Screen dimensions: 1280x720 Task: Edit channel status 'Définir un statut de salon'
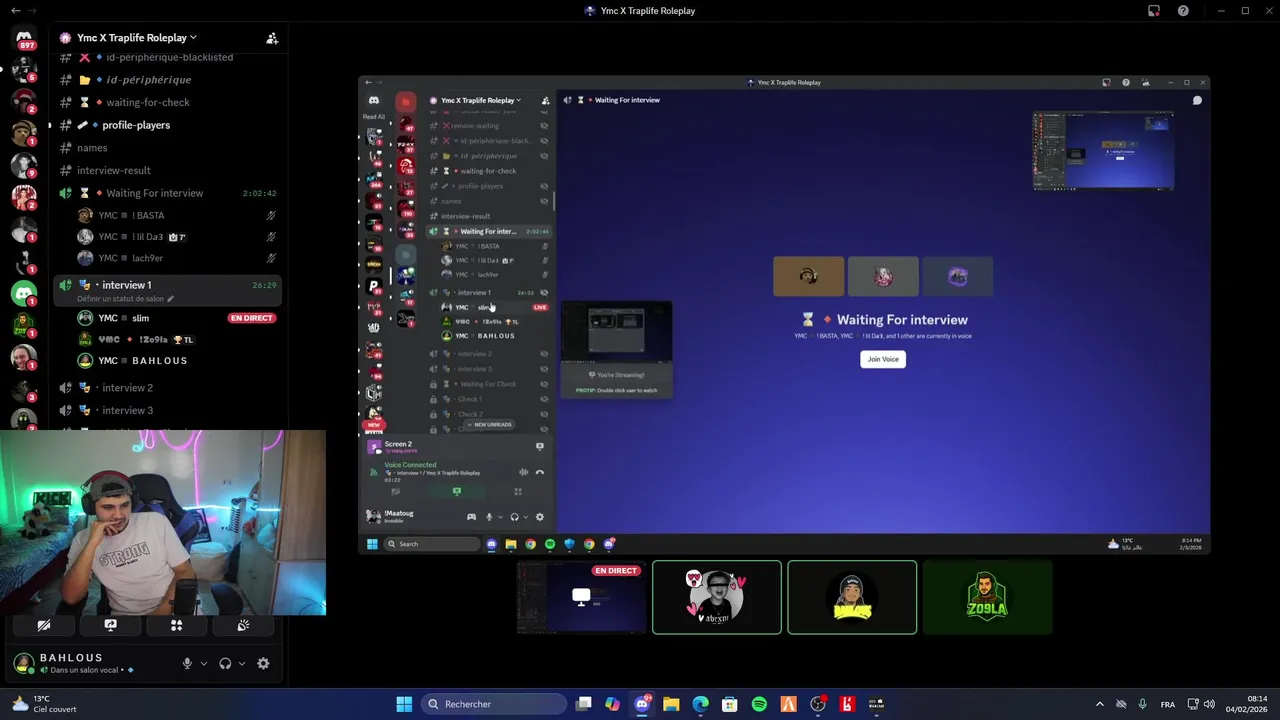point(125,299)
